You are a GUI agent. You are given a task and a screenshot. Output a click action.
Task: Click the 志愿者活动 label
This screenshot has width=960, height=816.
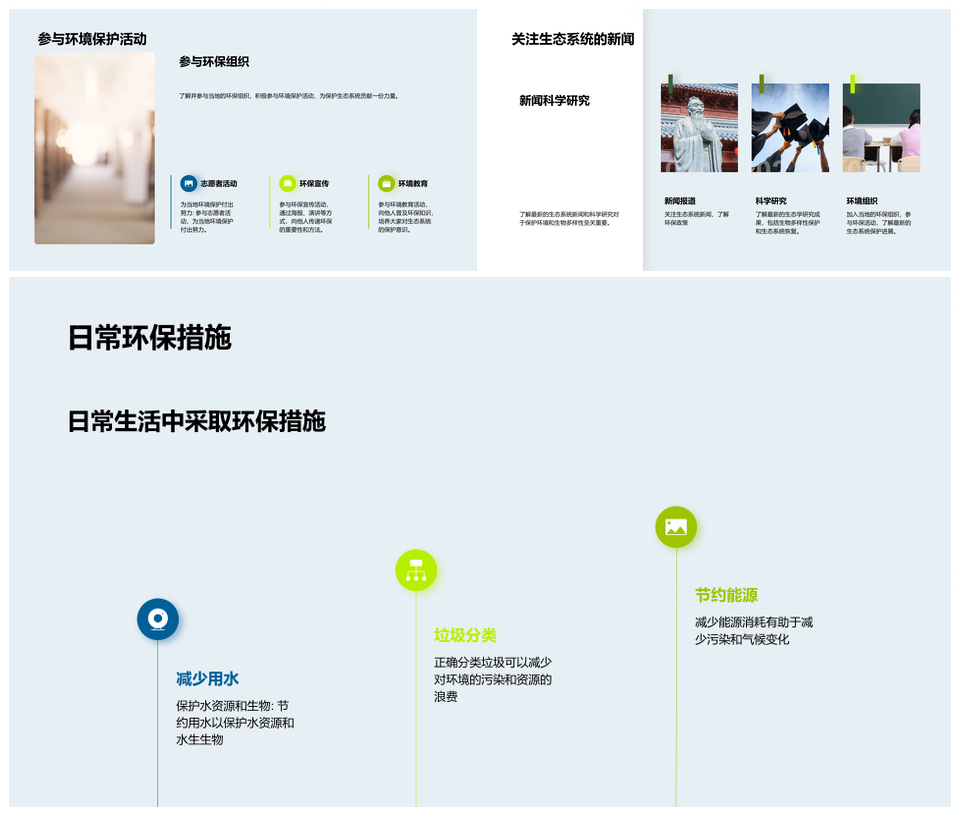[x=219, y=184]
